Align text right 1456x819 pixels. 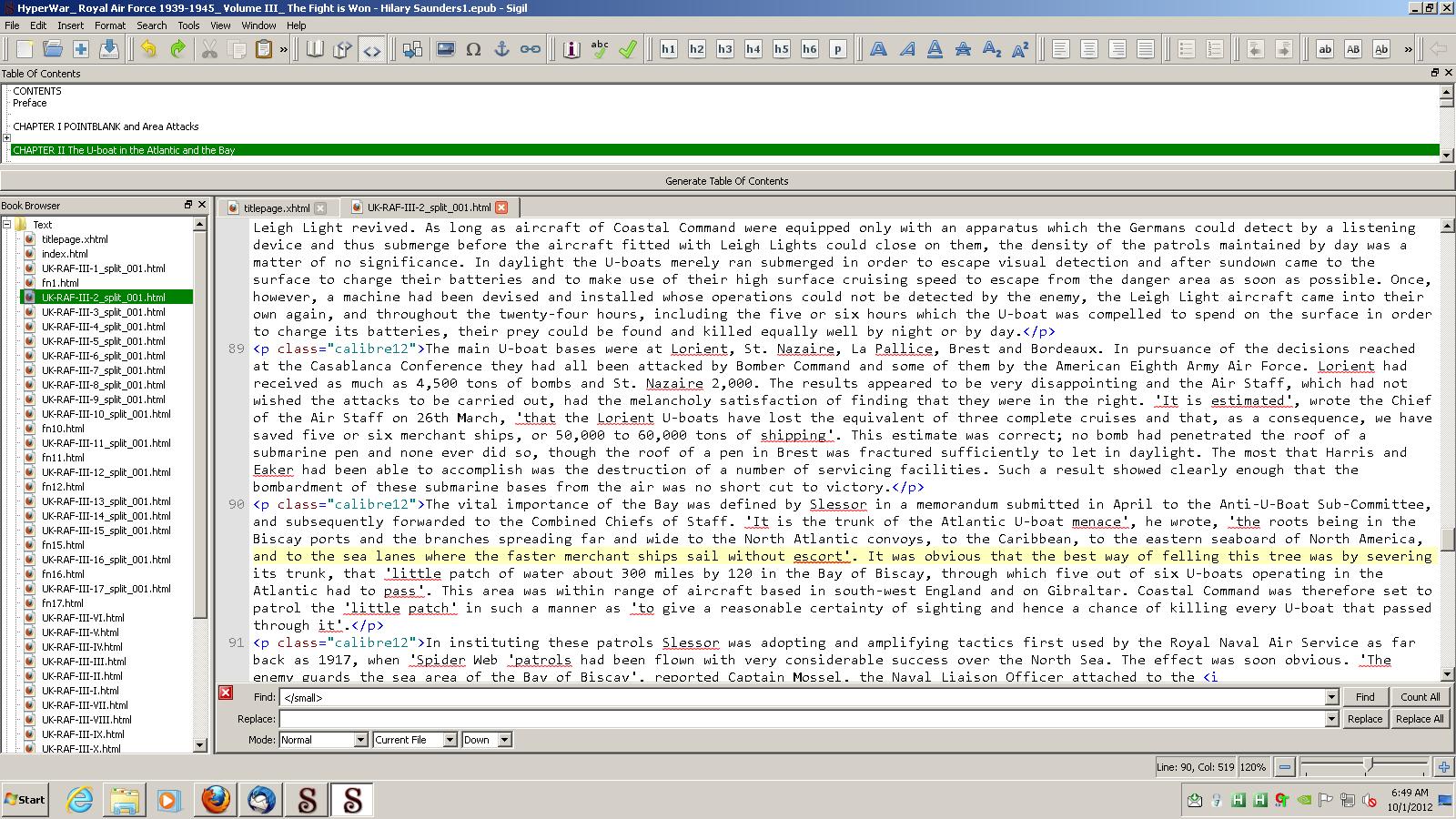[x=1117, y=49]
